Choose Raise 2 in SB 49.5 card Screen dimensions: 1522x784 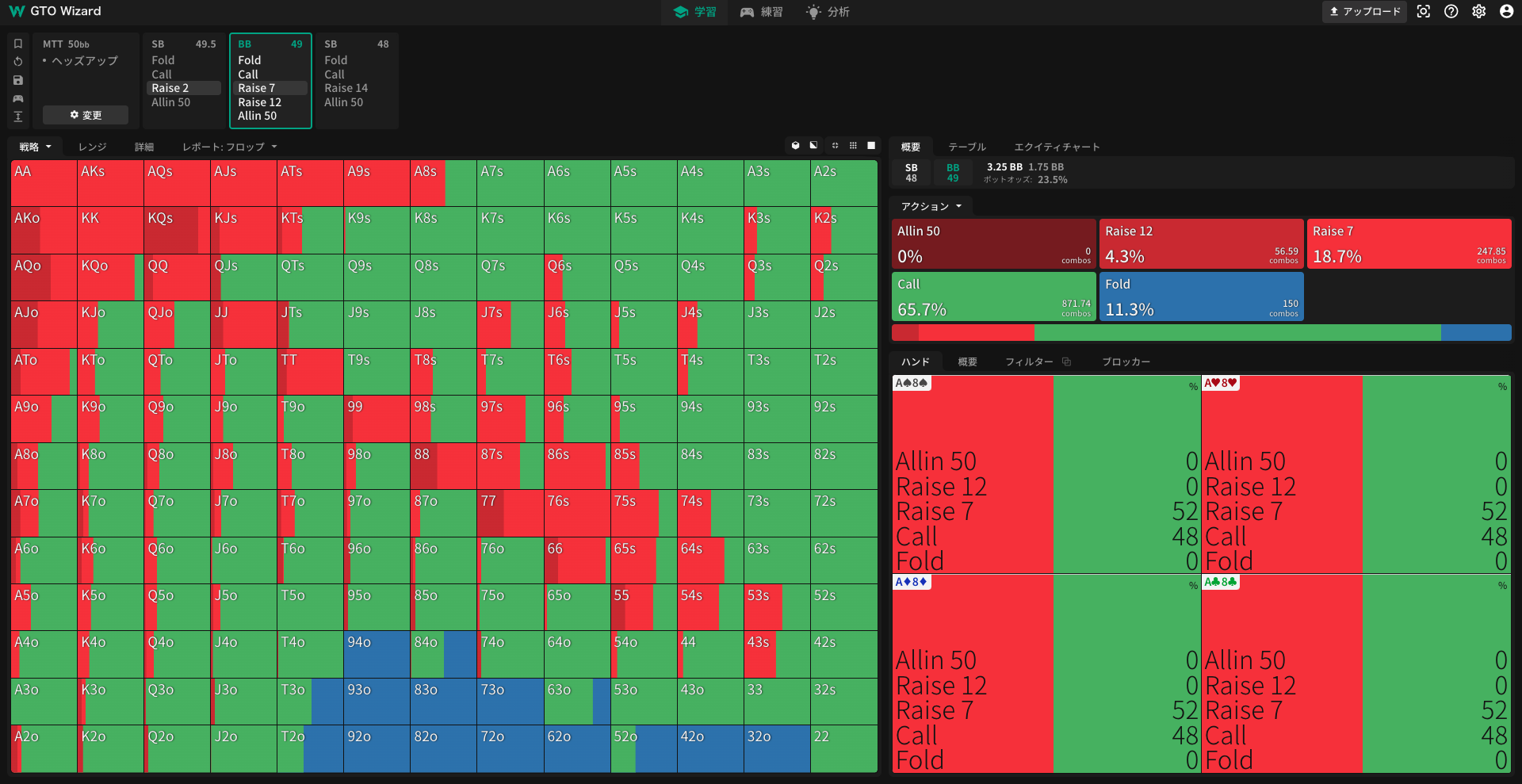(184, 88)
